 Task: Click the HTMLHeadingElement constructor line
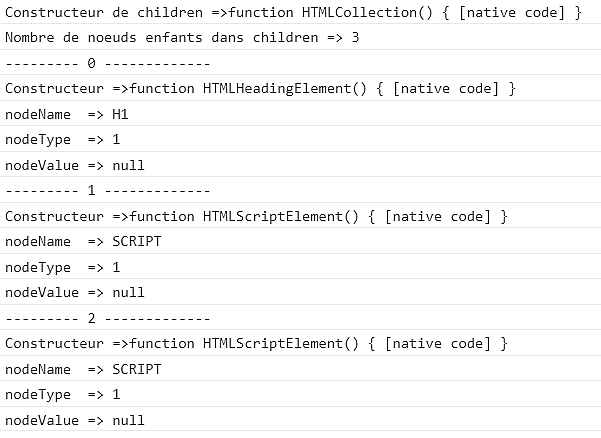point(300,88)
